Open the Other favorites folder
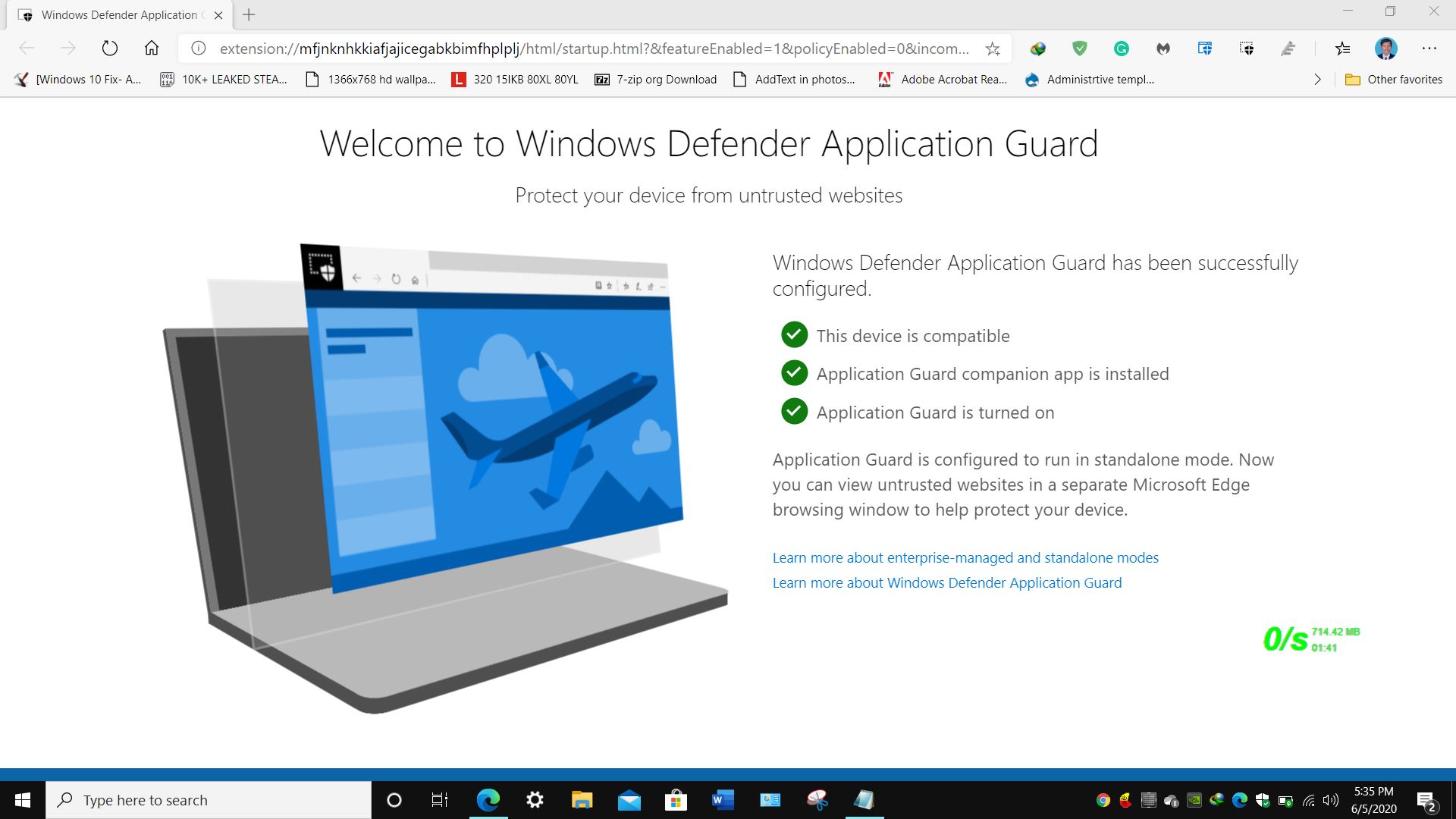The height and width of the screenshot is (819, 1456). coord(1394,80)
